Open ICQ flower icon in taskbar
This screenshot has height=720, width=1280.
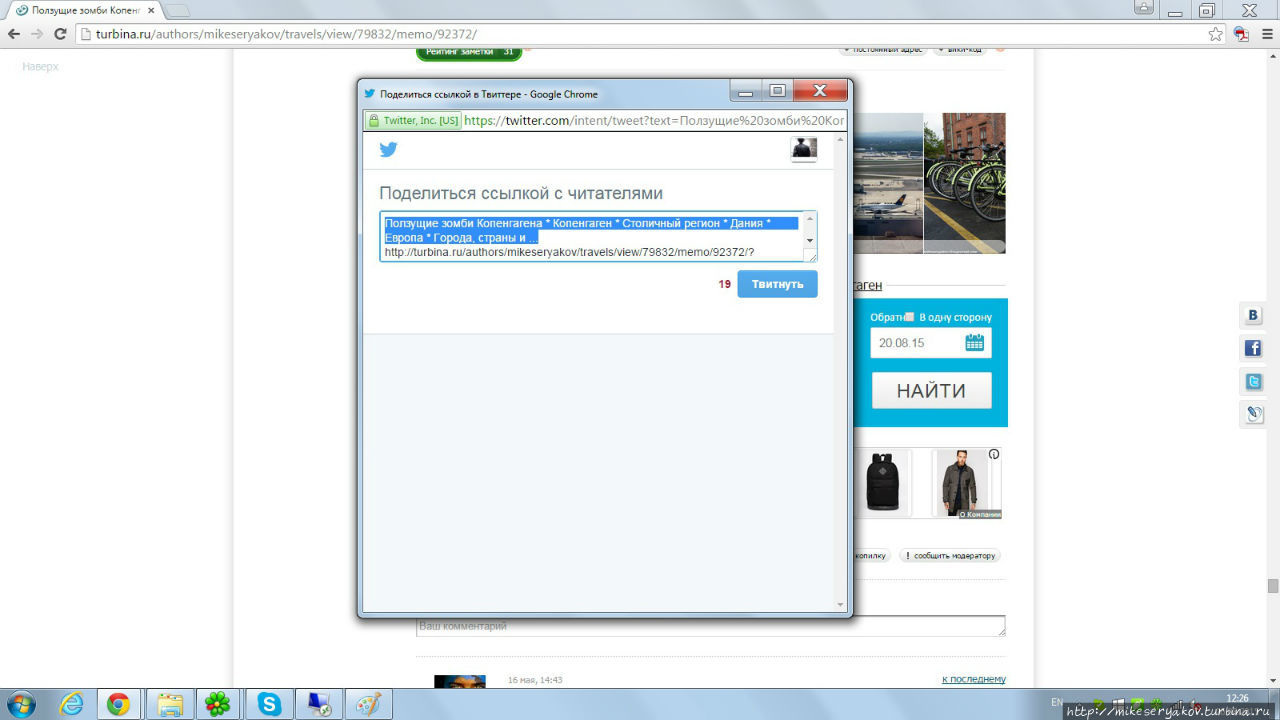[x=217, y=704]
